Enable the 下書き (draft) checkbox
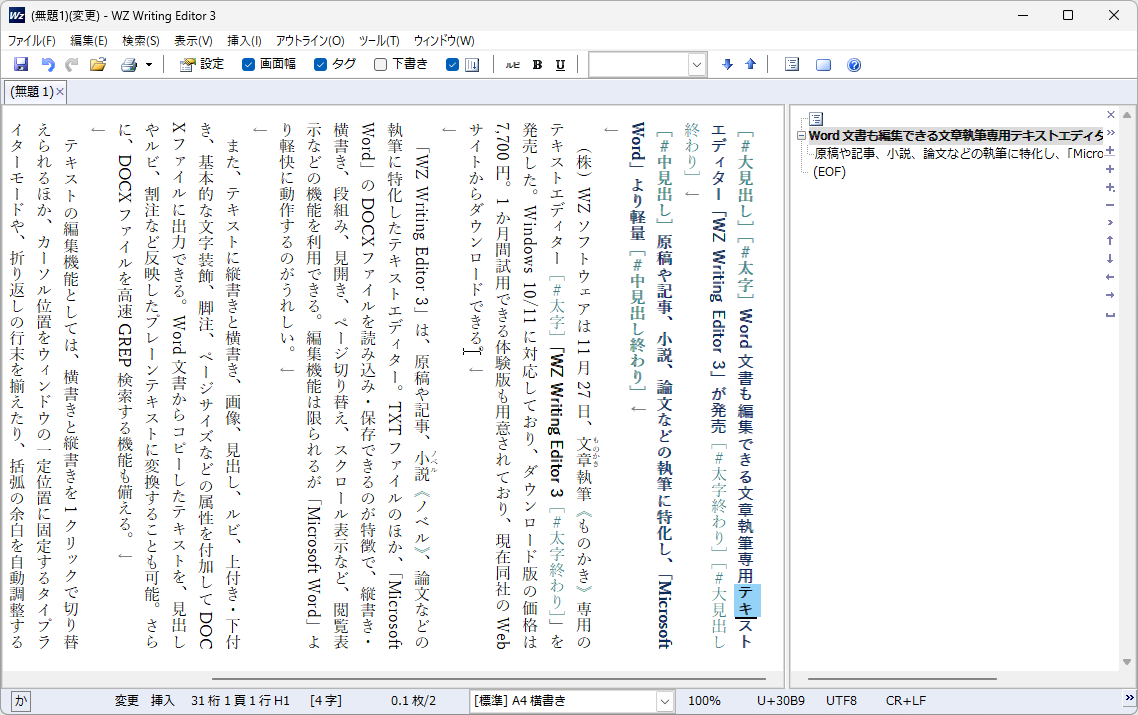Screen dimensions: 1138x715 (x=378, y=64)
